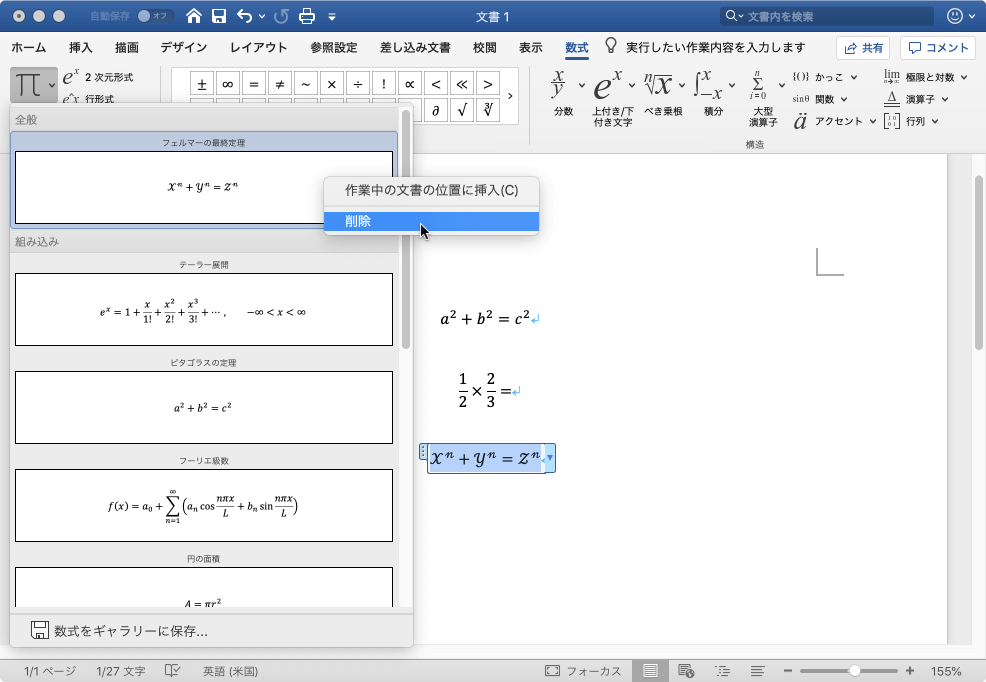The height and width of the screenshot is (682, 986).
Task: Click the Undo arrow icon
Action: click(245, 16)
